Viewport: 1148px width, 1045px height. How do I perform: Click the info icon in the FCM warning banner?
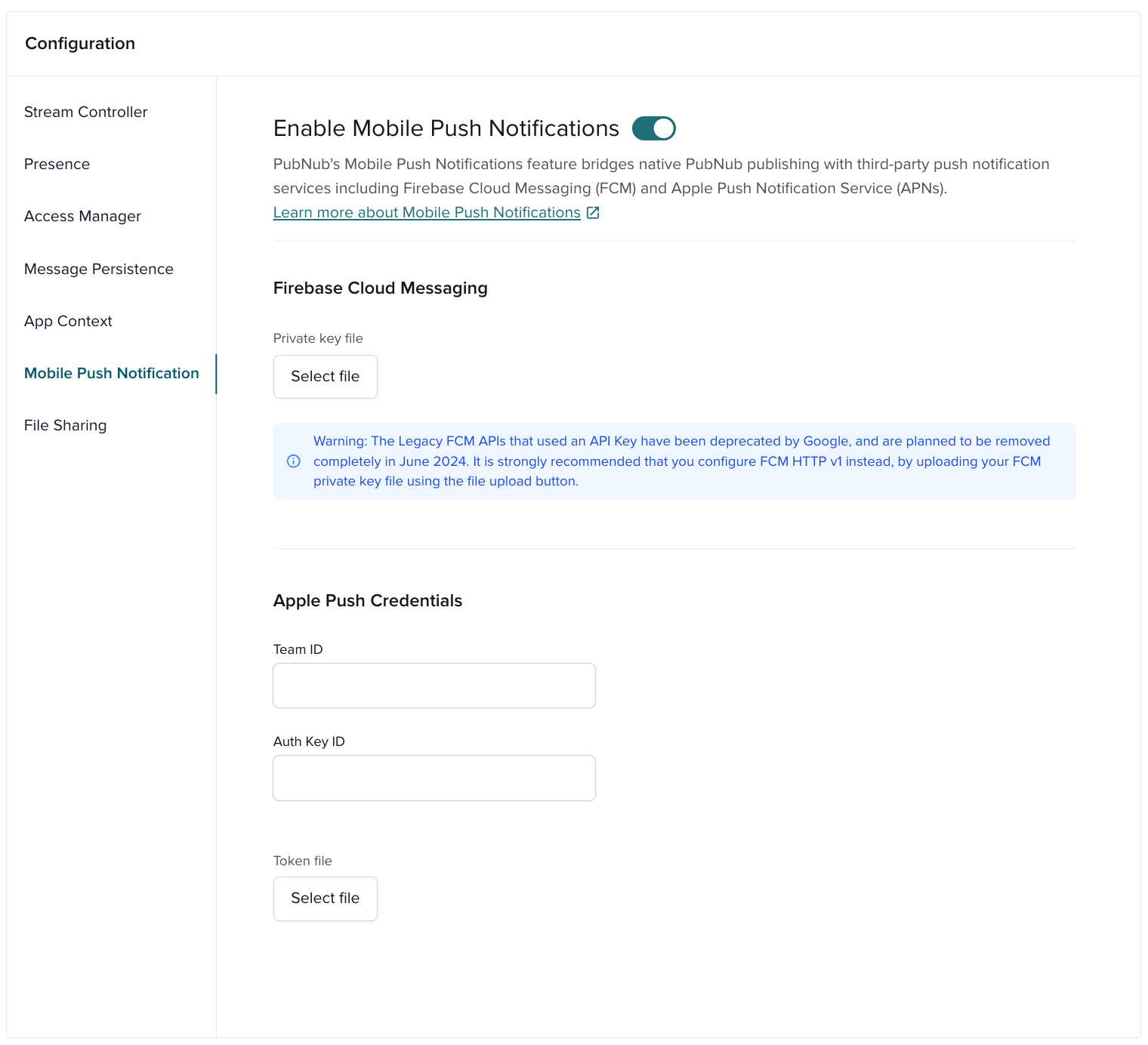[293, 461]
